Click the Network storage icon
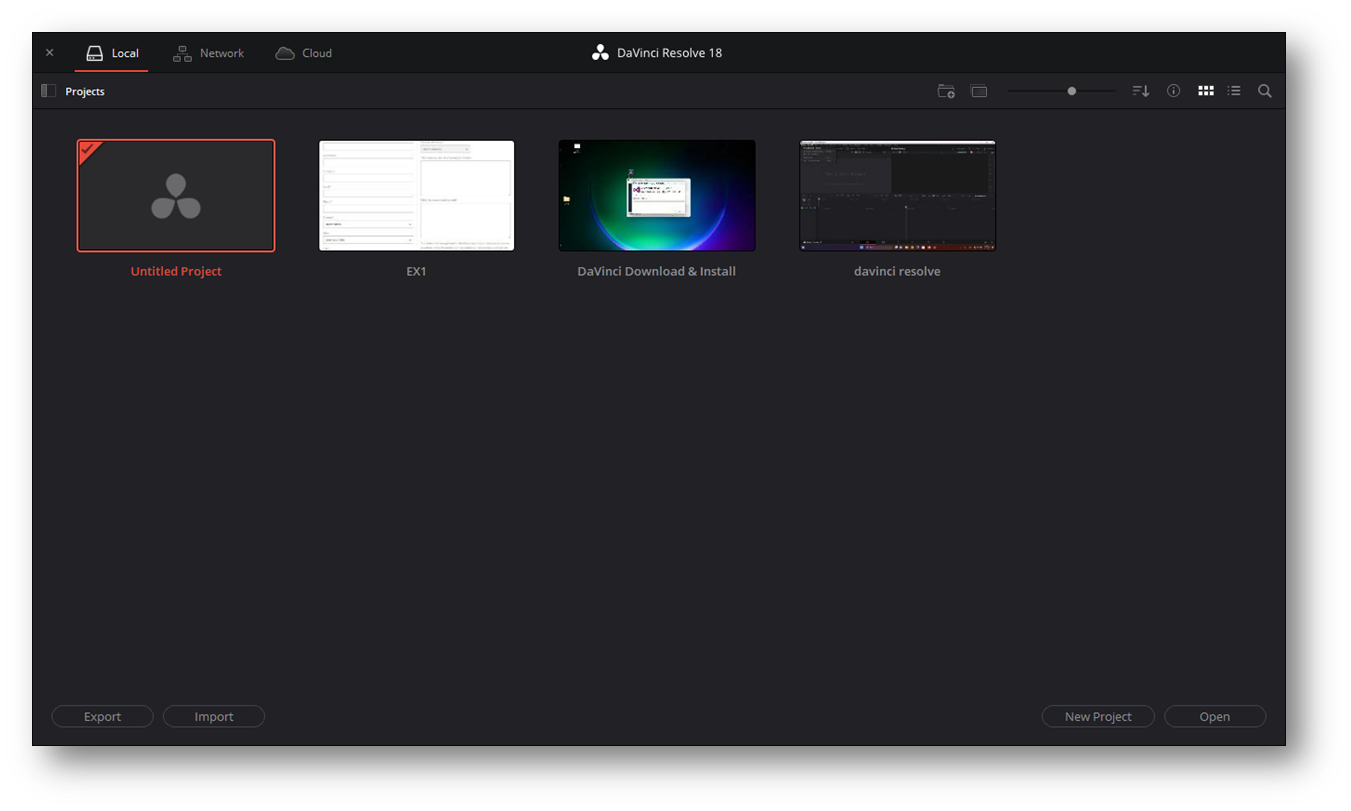Screen dimensions: 1351x811 [x=182, y=52]
